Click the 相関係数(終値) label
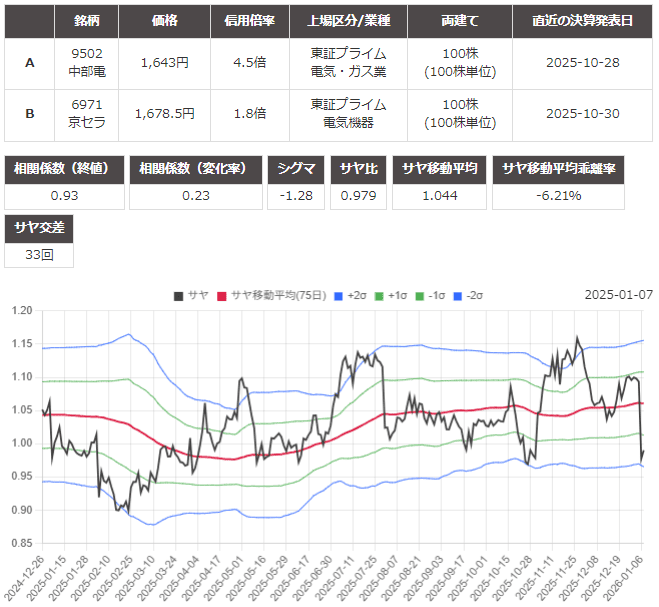This screenshot has width=659, height=607. pos(64,168)
